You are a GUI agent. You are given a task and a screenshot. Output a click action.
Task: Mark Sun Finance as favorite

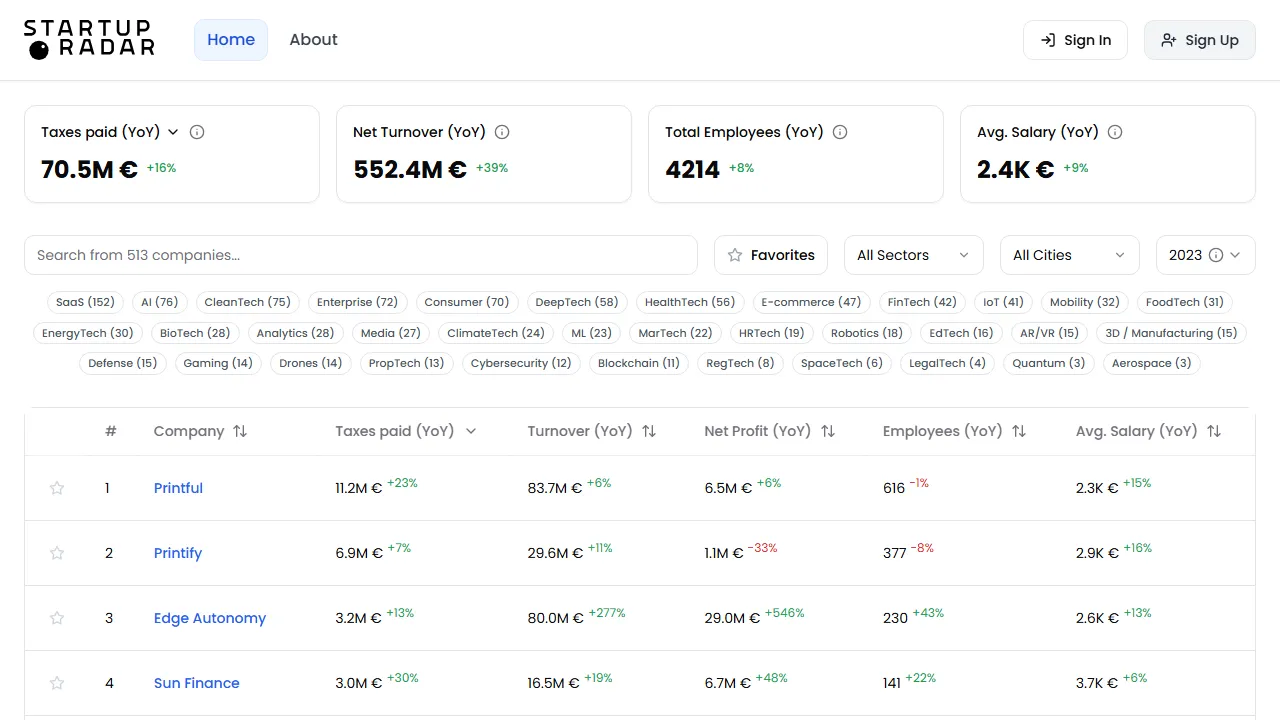56,683
